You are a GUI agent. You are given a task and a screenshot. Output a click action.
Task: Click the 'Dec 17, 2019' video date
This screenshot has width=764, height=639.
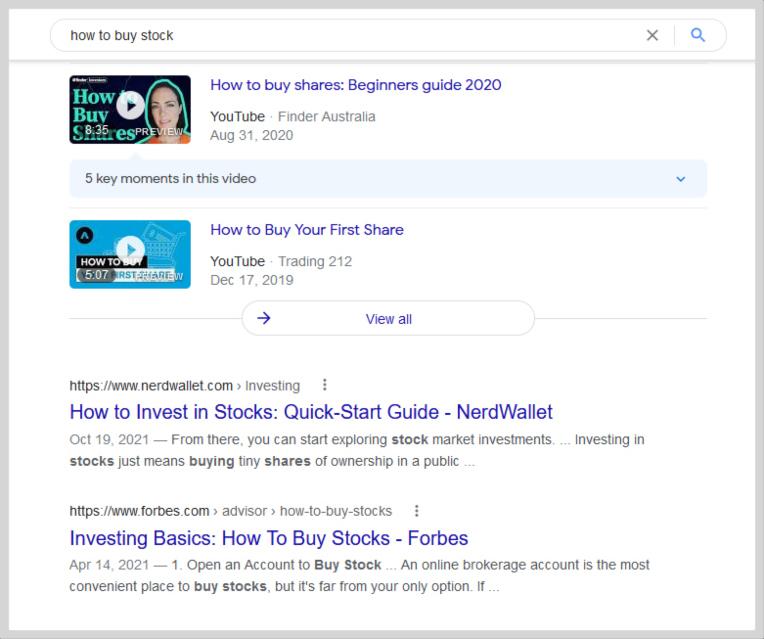[251, 280]
